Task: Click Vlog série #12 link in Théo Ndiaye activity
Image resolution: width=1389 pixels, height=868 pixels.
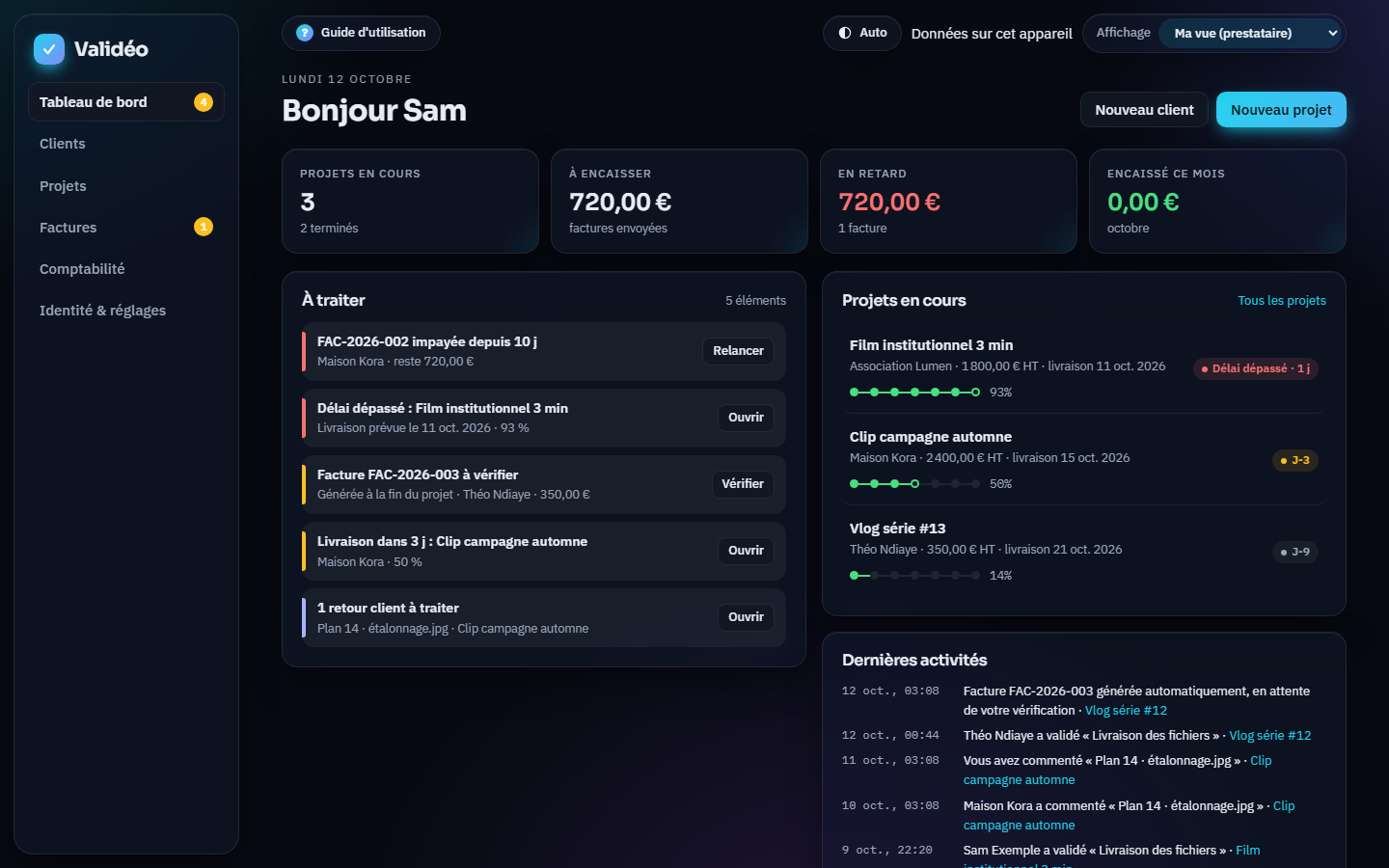Action: (x=1269, y=736)
